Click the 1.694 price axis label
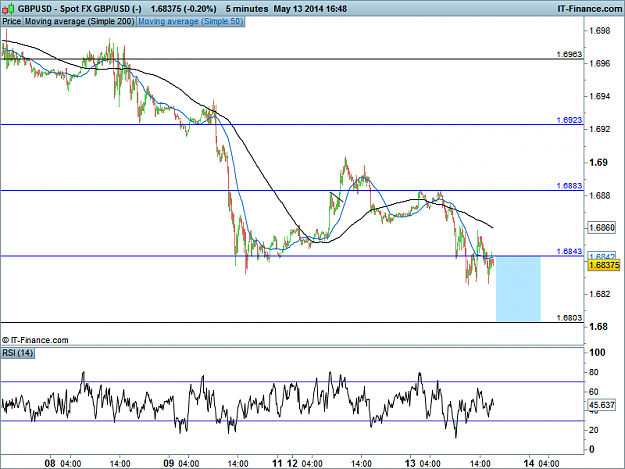This screenshot has height=469, width=625. pyautogui.click(x=599, y=96)
